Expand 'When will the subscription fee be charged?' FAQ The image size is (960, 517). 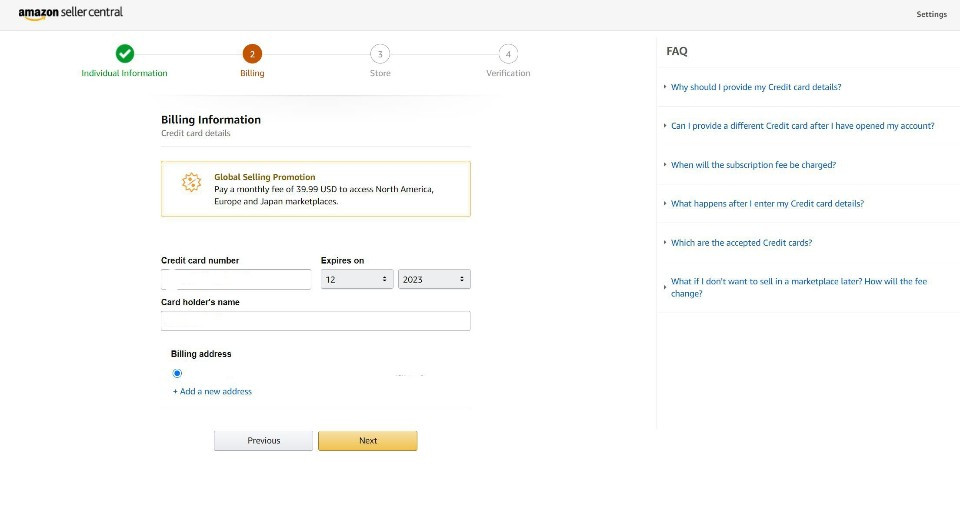click(753, 165)
